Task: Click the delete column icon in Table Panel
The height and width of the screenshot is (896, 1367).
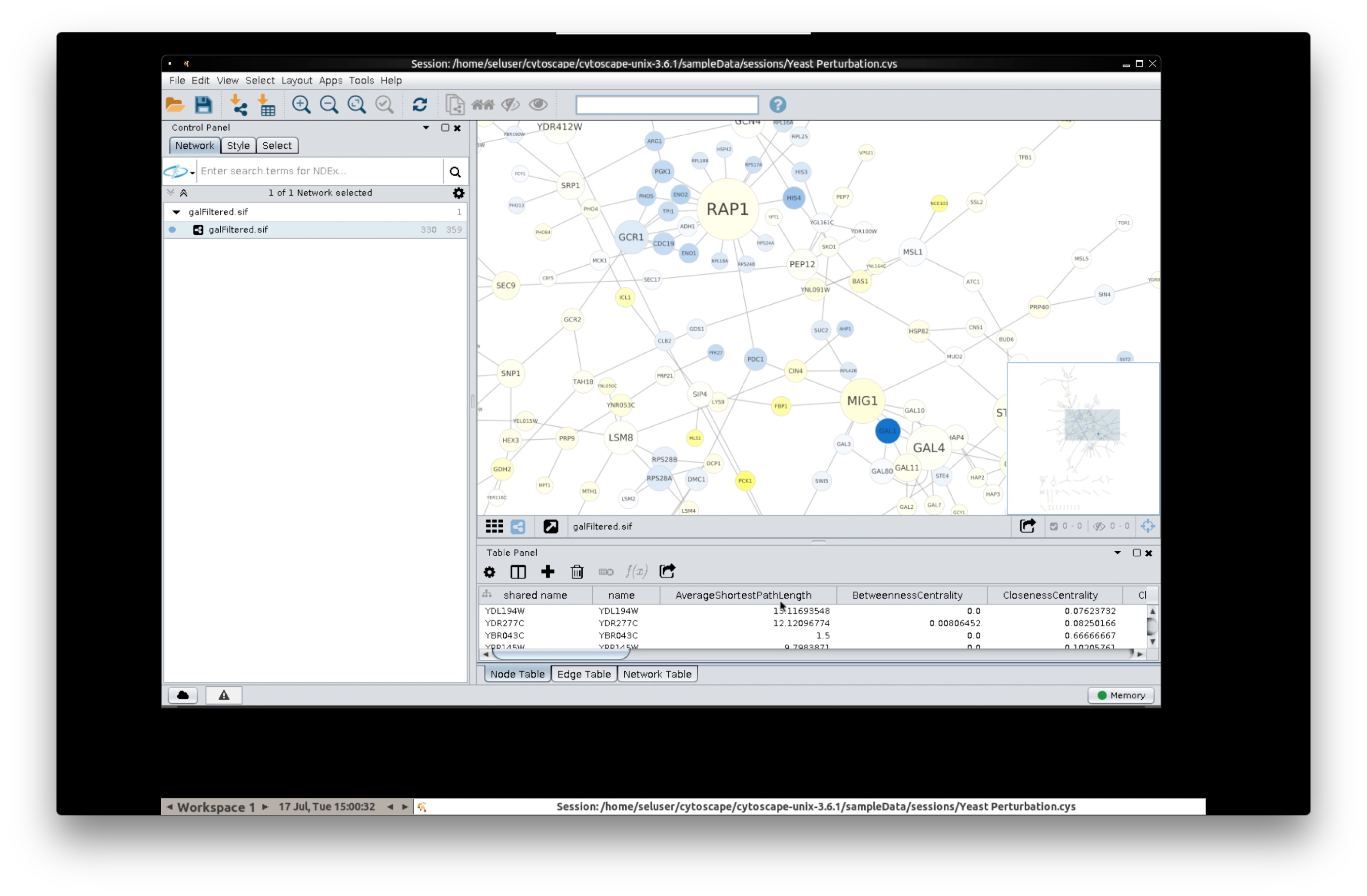Action: point(578,571)
